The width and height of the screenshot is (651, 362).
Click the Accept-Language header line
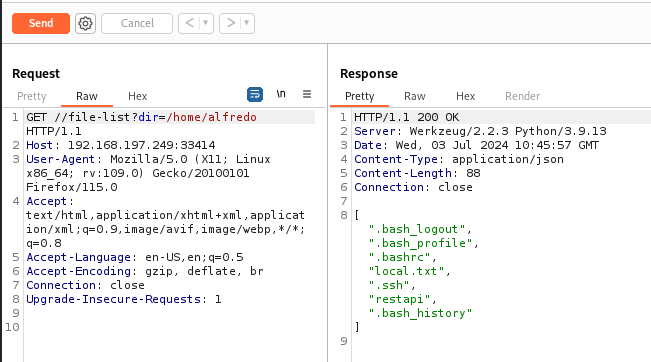pos(135,257)
